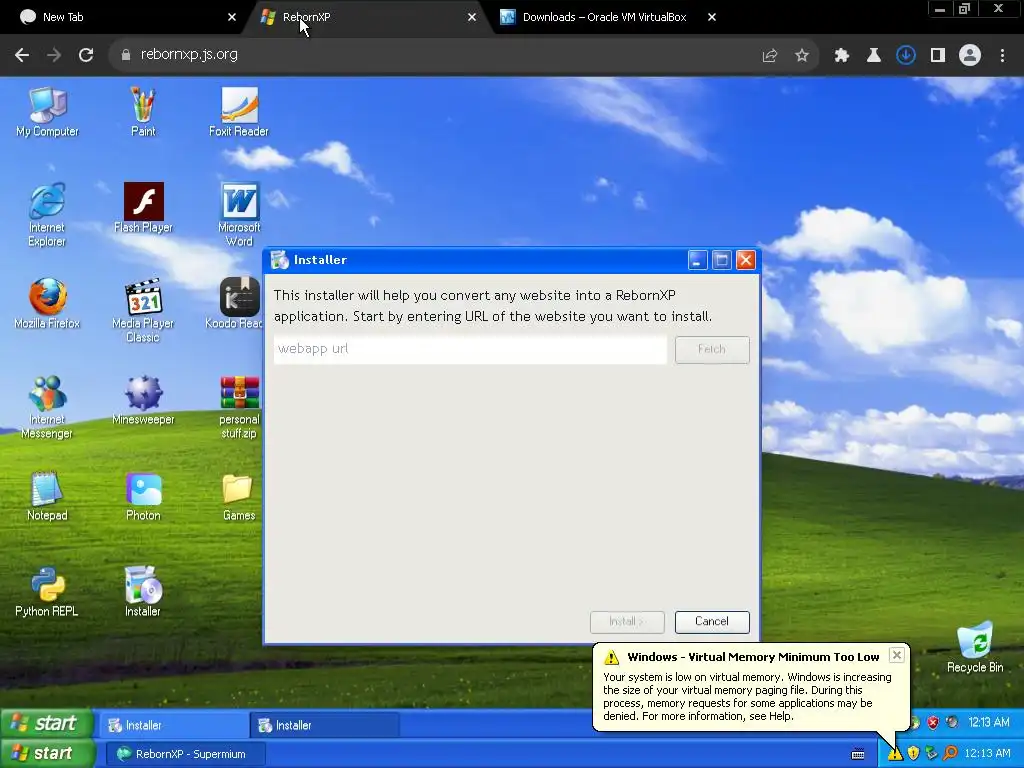This screenshot has width=1024, height=768.
Task: Switch to Downloads – Oracle VM VirtualBox tab
Action: pos(605,17)
